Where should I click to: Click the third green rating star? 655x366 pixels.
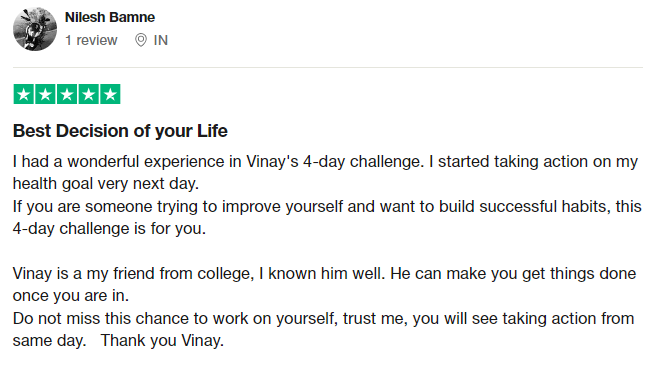pos(67,94)
